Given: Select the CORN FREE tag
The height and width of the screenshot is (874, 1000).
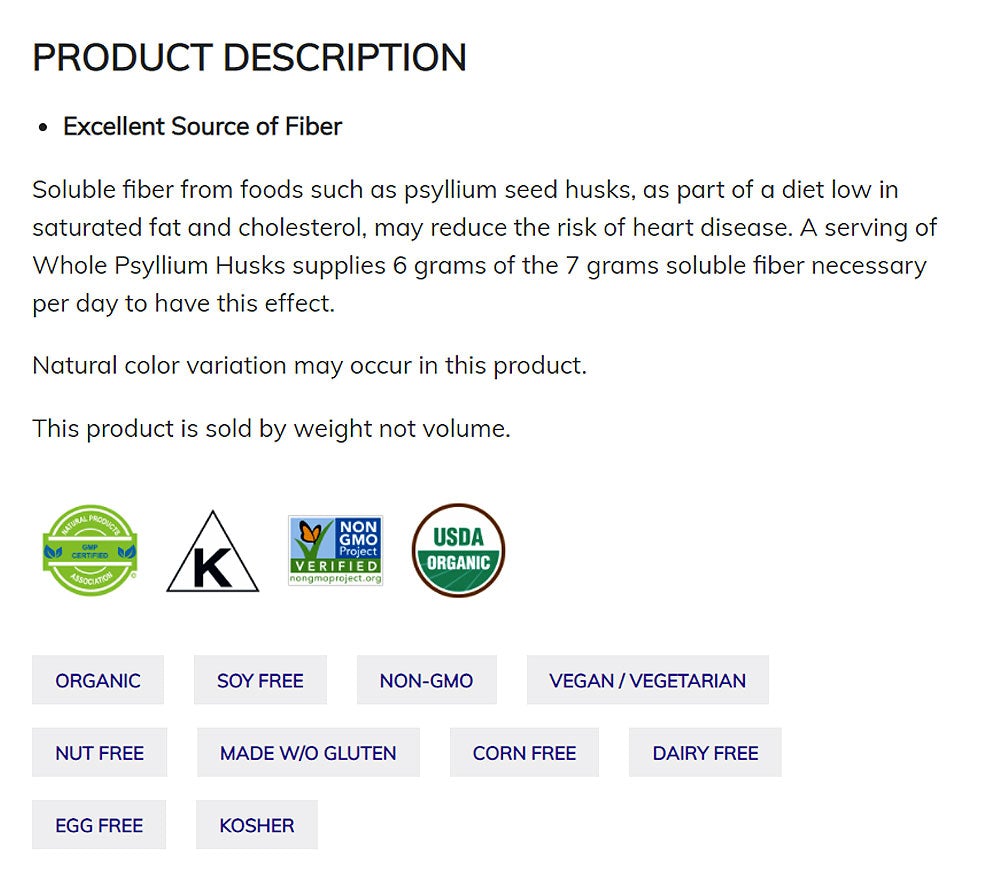Looking at the screenshot, I should tap(524, 753).
